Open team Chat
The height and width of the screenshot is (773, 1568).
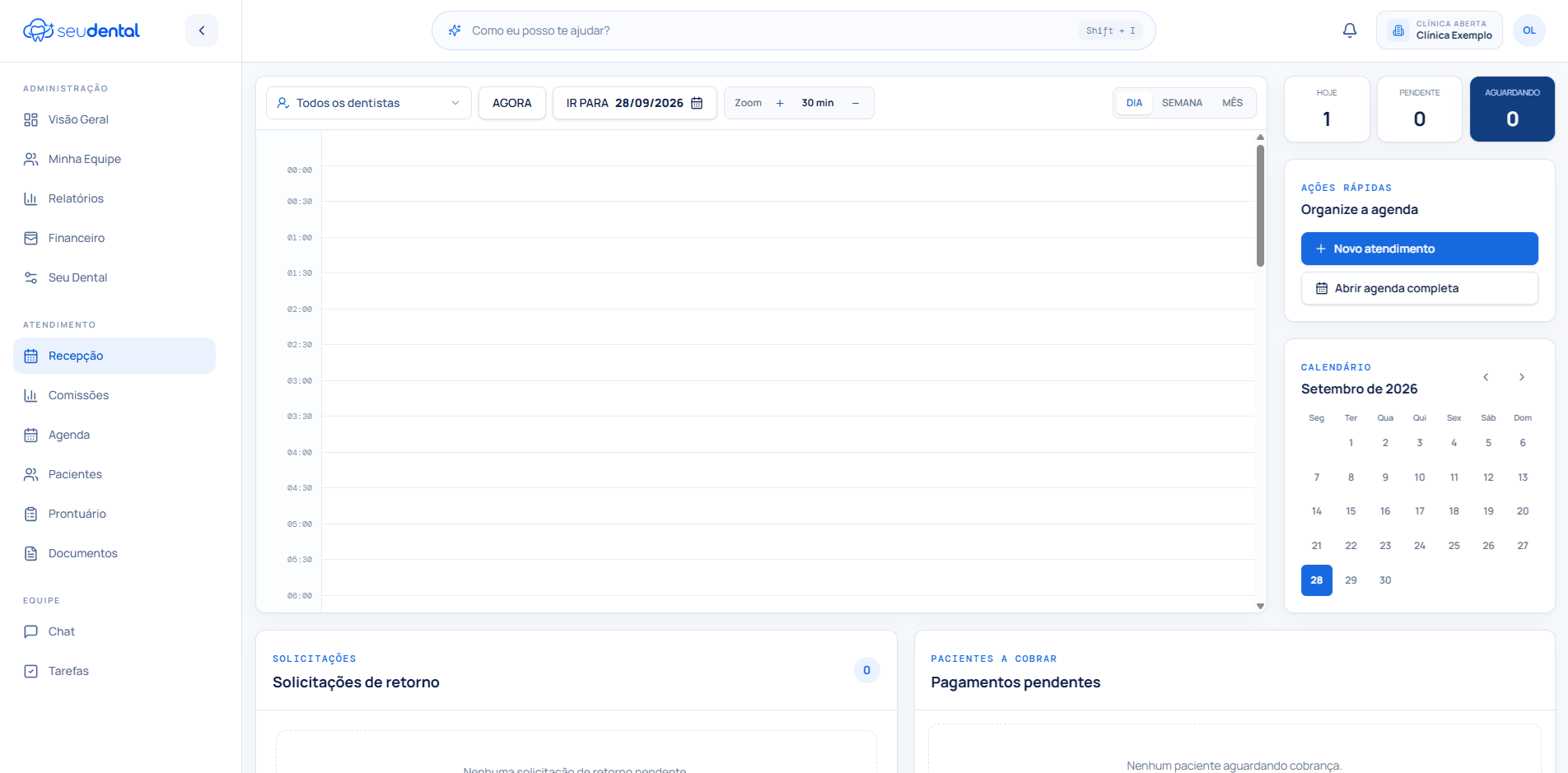114,631
